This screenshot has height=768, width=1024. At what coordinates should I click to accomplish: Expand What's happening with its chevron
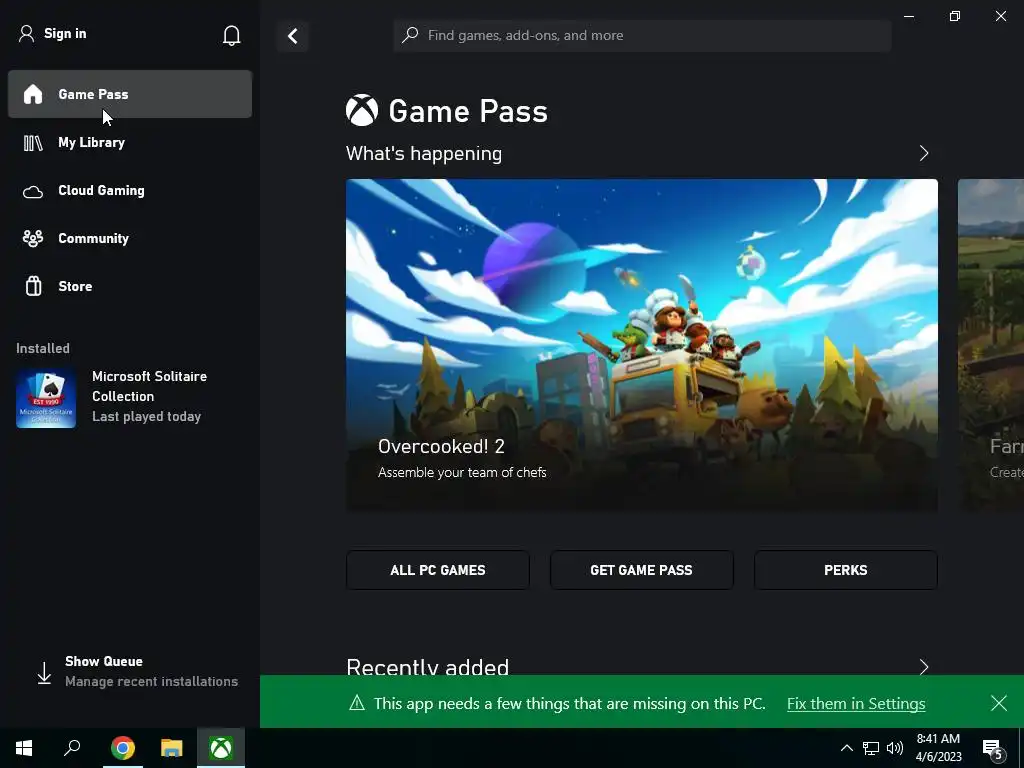(x=923, y=153)
